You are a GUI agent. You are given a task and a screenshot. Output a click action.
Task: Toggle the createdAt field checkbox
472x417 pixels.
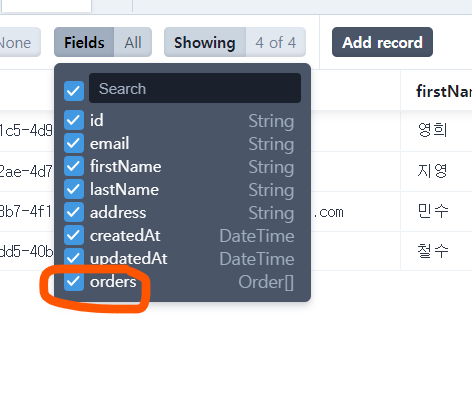click(x=74, y=235)
